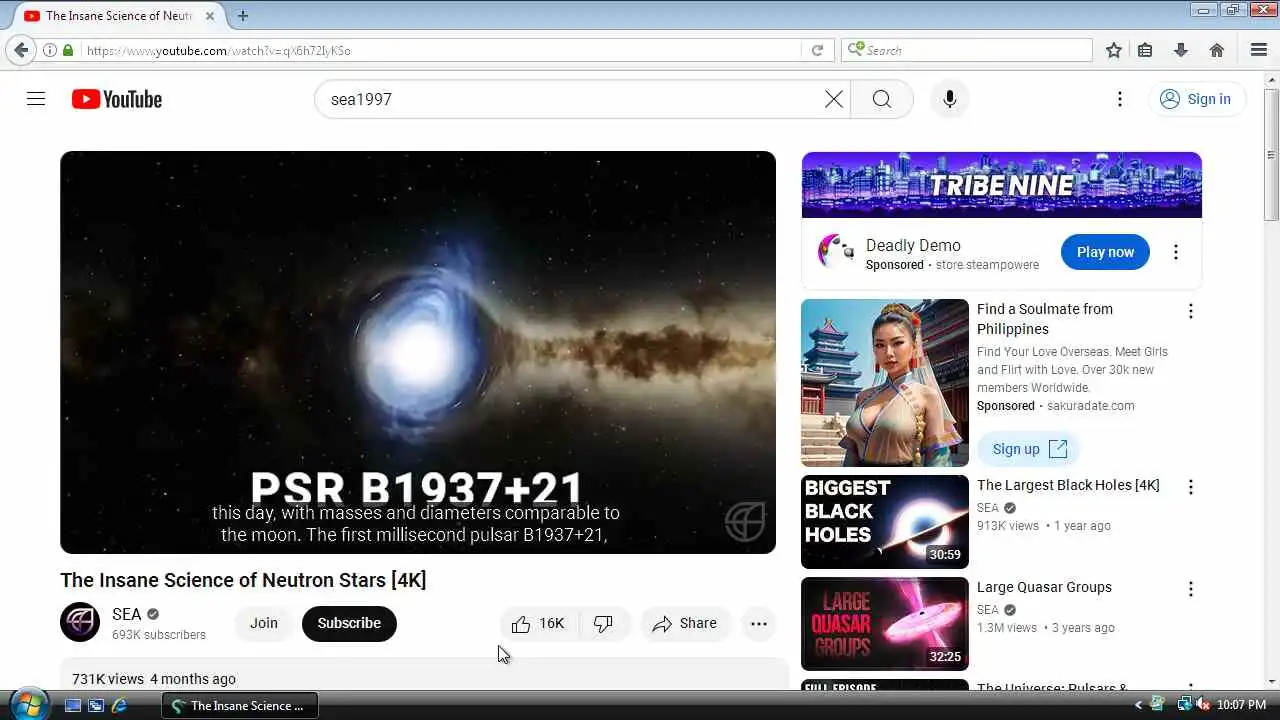
Task: Open Find a Soulmate ad thumbnail
Action: (885, 383)
